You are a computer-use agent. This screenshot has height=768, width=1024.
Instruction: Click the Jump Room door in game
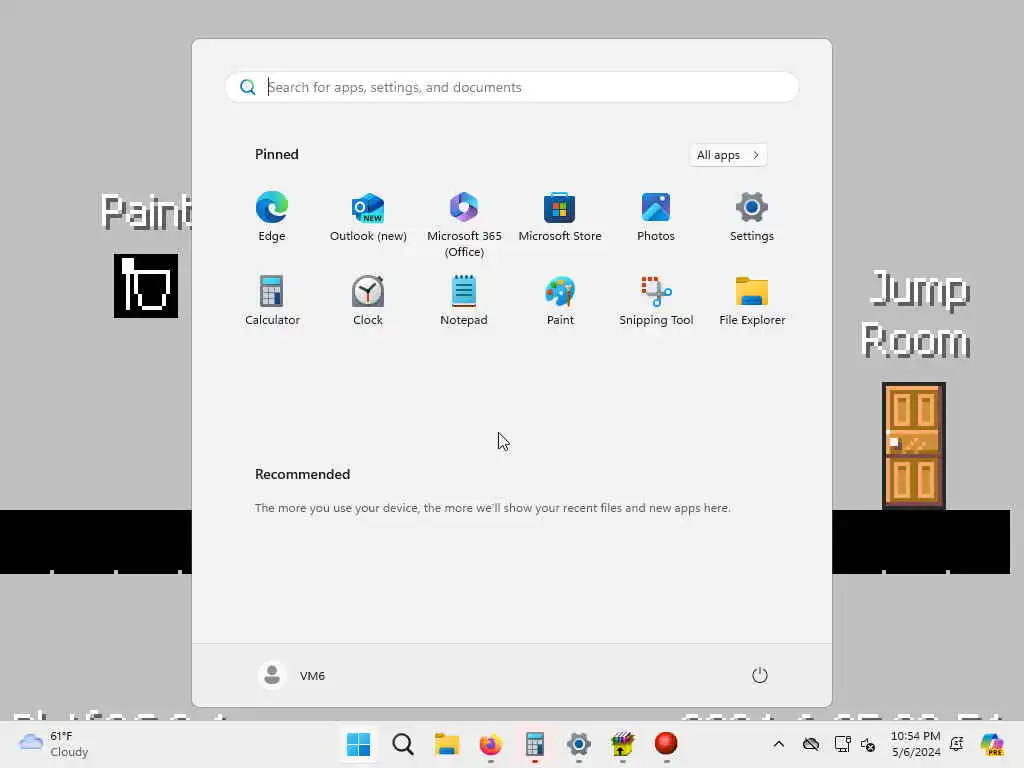click(x=914, y=445)
